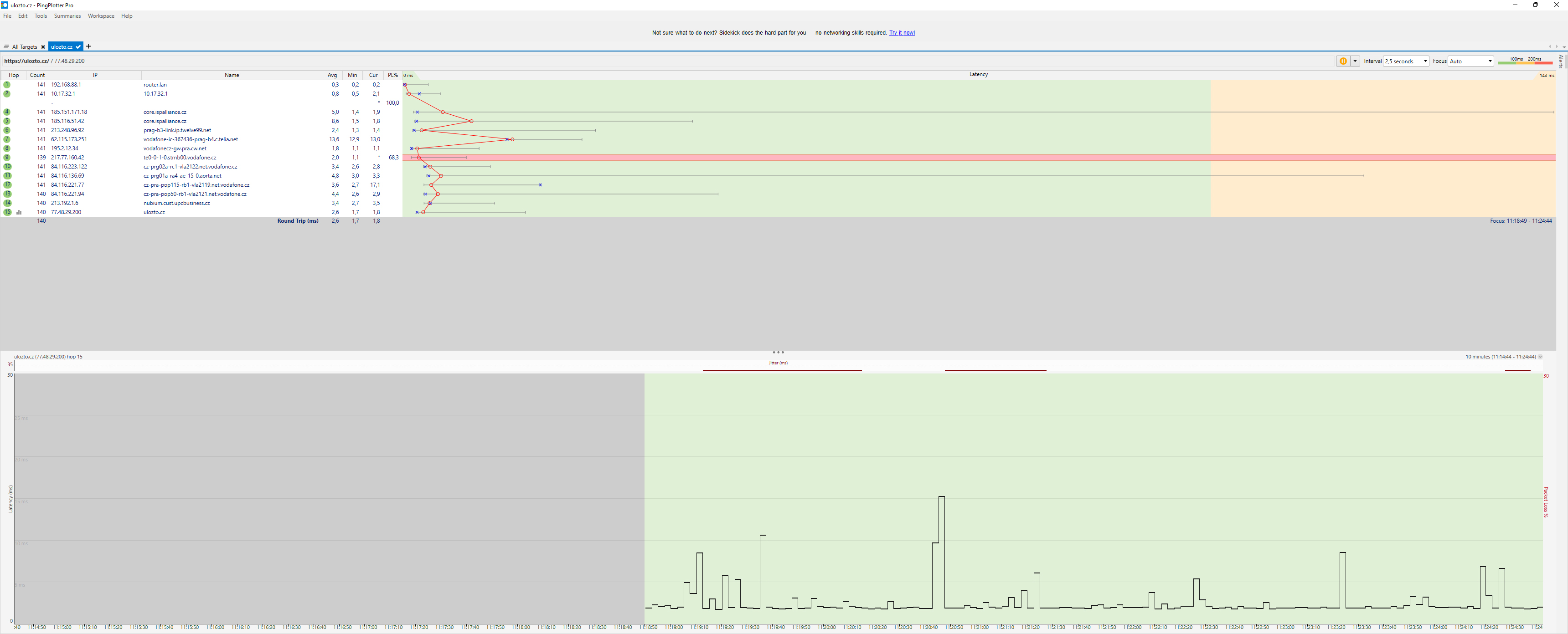Click the hamburger icon on All Targets

[x=6, y=47]
